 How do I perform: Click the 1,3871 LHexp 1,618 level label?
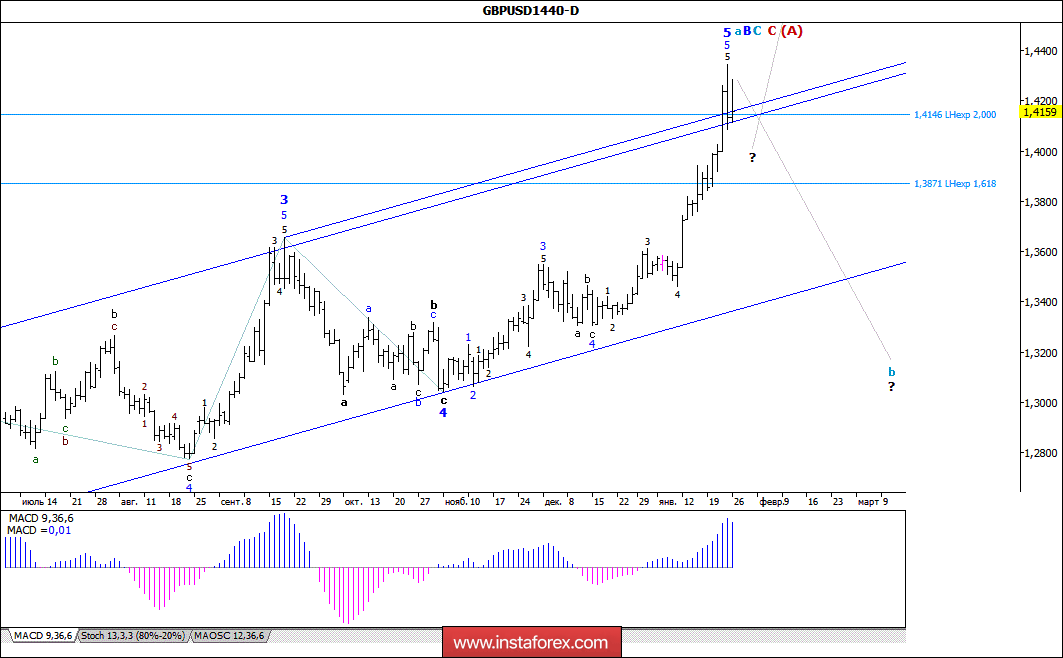pos(955,184)
